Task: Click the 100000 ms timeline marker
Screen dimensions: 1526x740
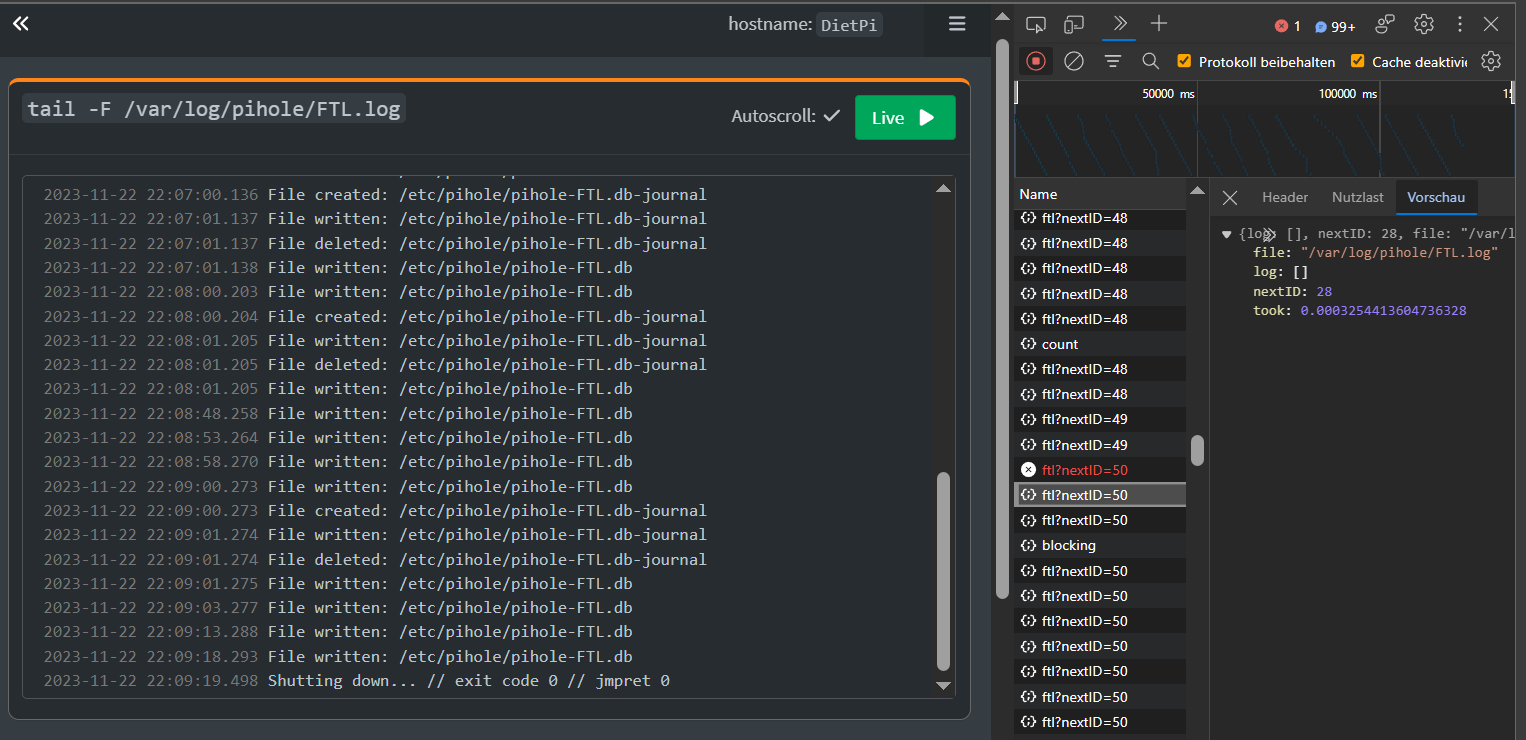Action: (1347, 93)
